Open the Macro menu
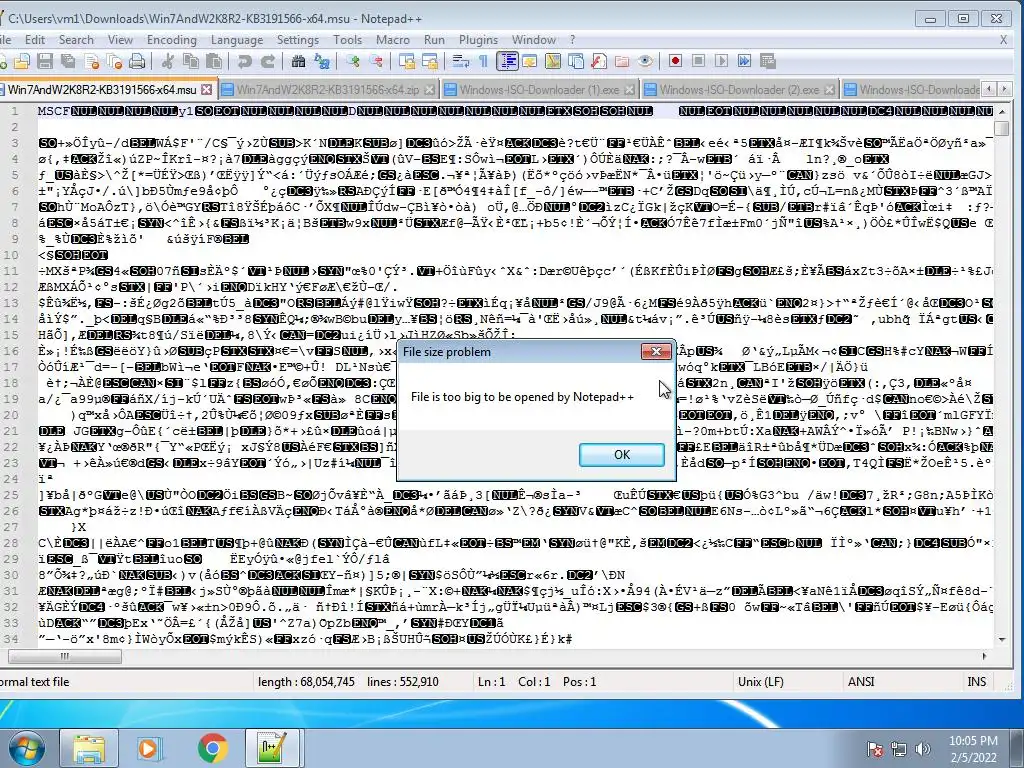 392,40
